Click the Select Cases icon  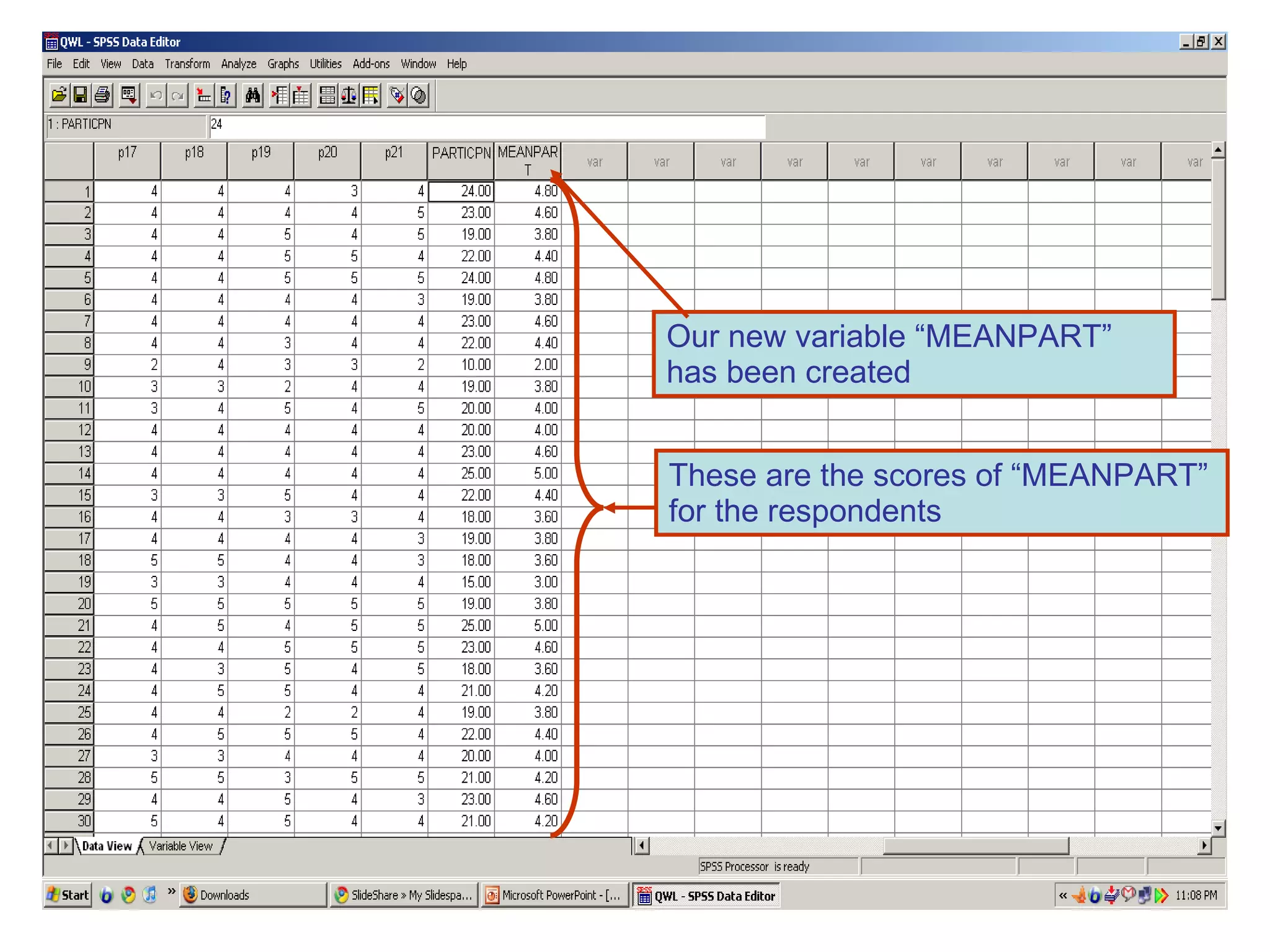tap(370, 95)
